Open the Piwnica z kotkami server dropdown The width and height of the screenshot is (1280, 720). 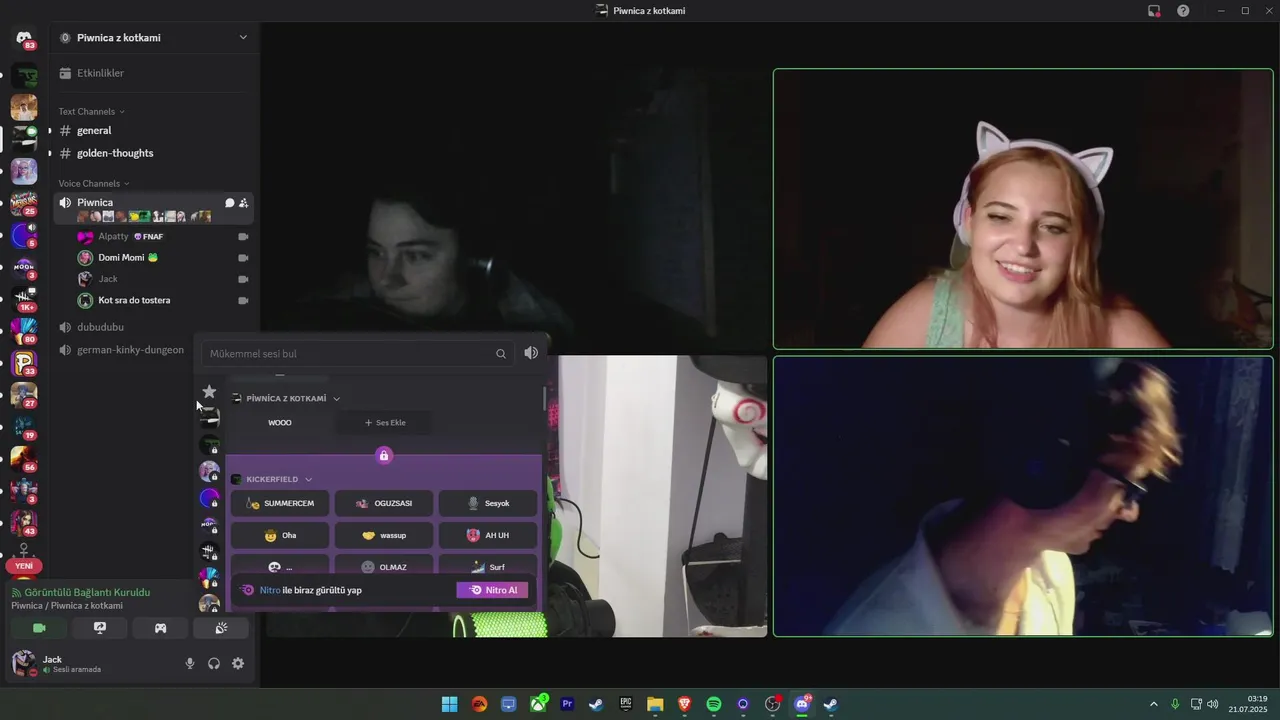(243, 37)
